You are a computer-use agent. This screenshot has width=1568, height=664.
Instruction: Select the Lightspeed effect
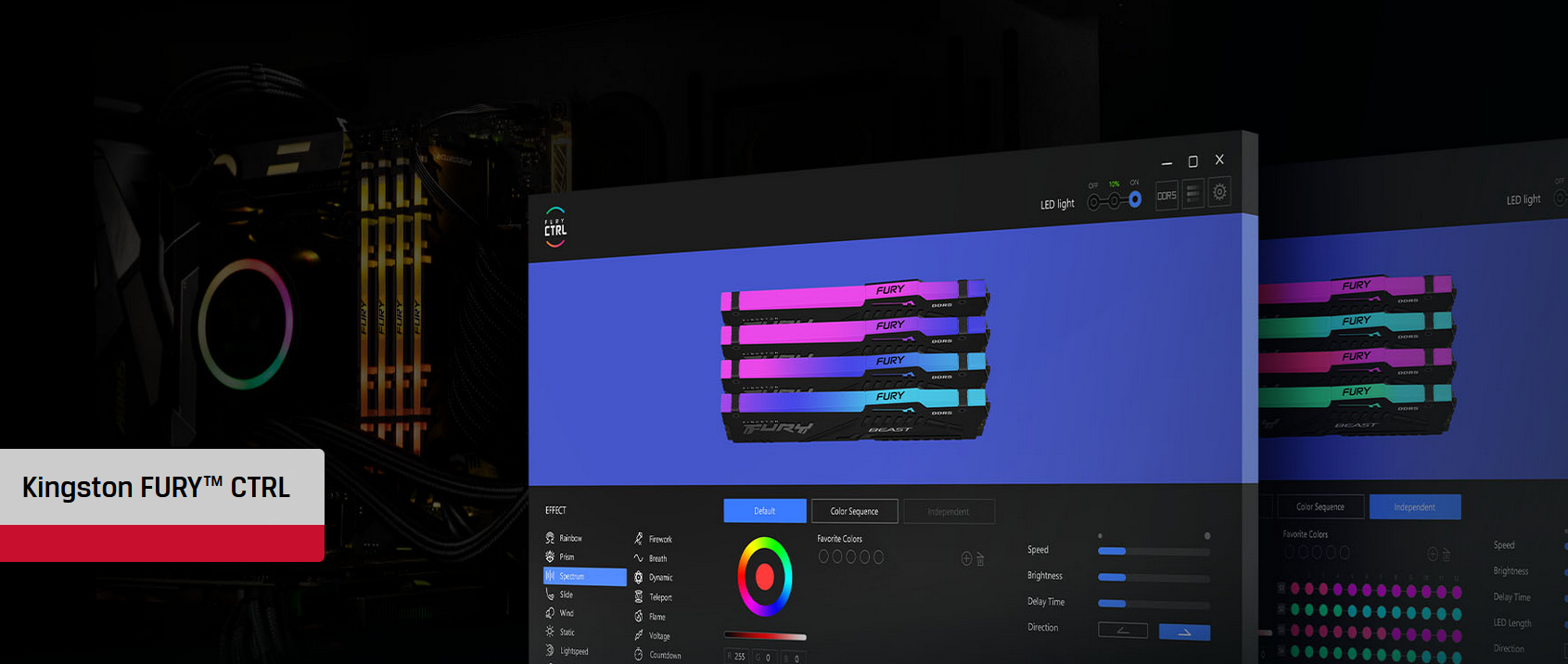click(567, 651)
